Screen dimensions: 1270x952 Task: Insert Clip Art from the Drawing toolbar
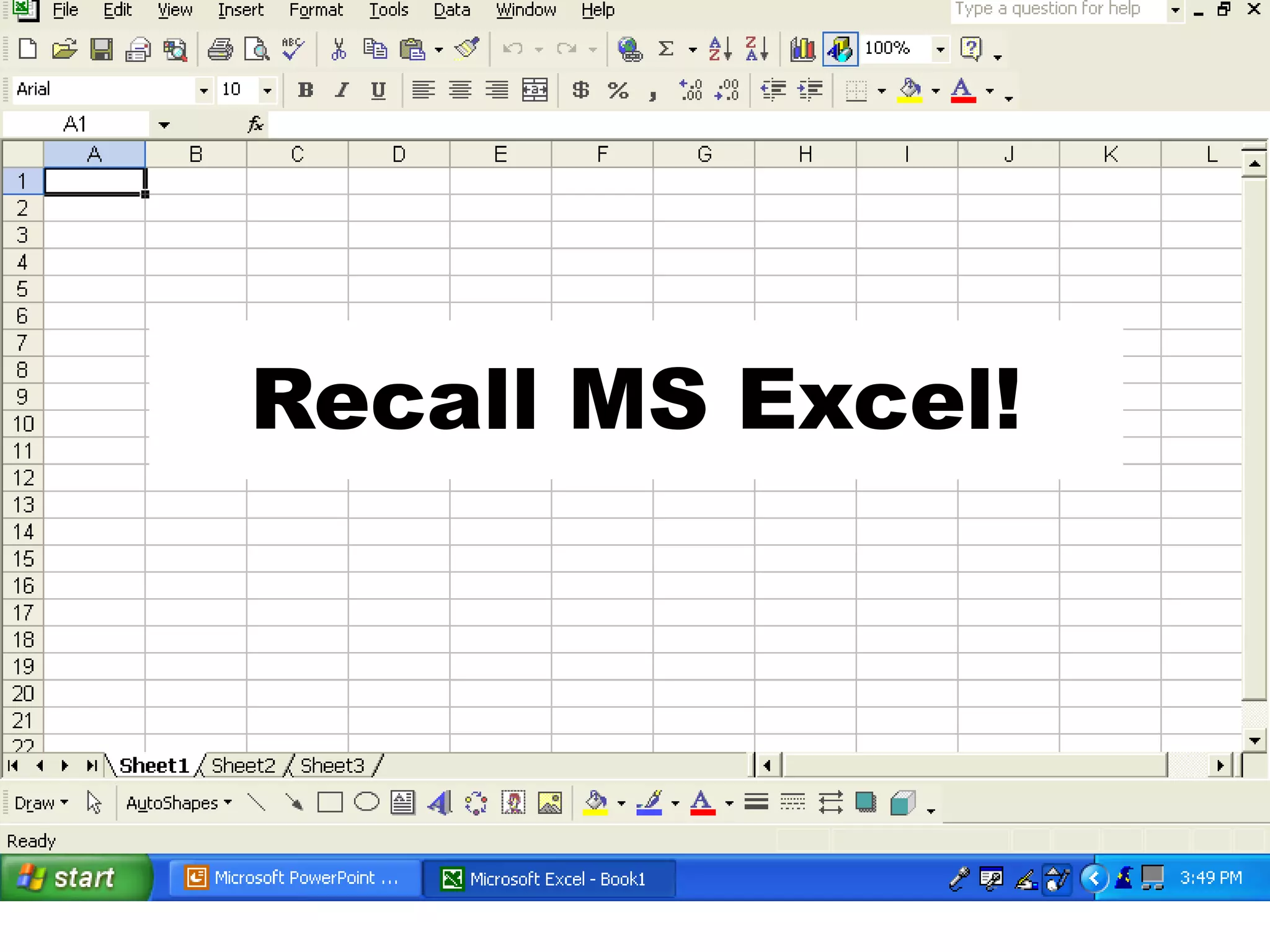[x=513, y=803]
